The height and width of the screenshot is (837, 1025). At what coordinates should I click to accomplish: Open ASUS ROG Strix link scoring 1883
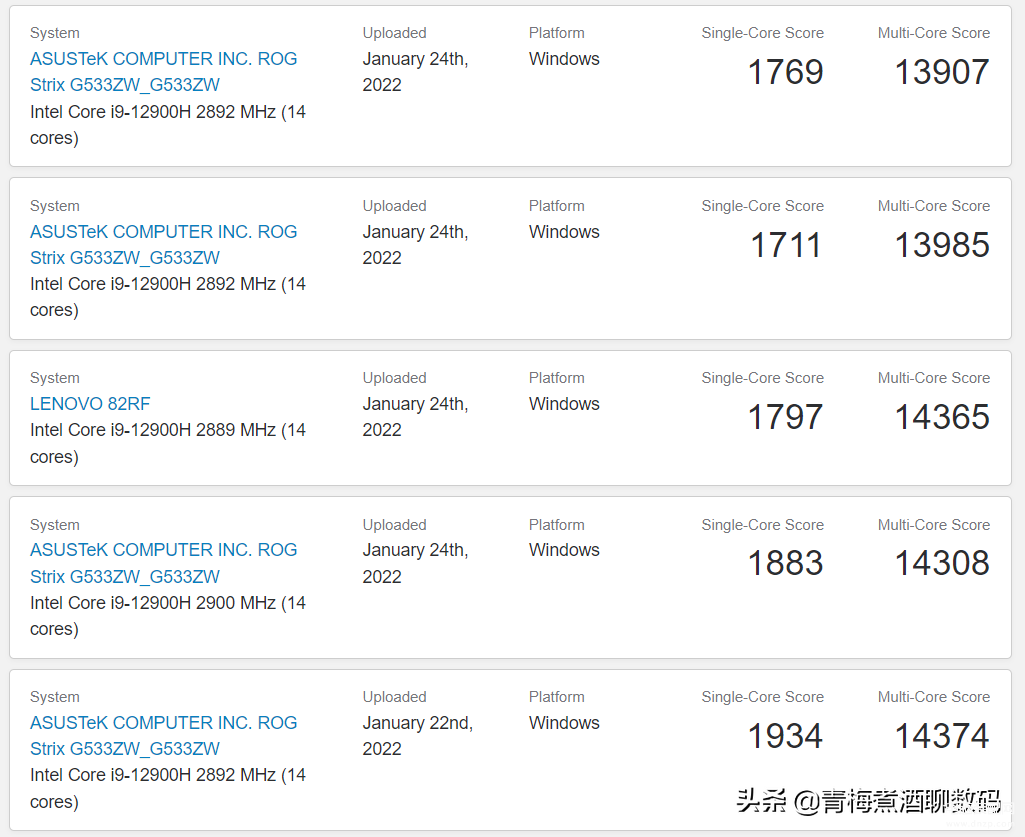click(163, 563)
